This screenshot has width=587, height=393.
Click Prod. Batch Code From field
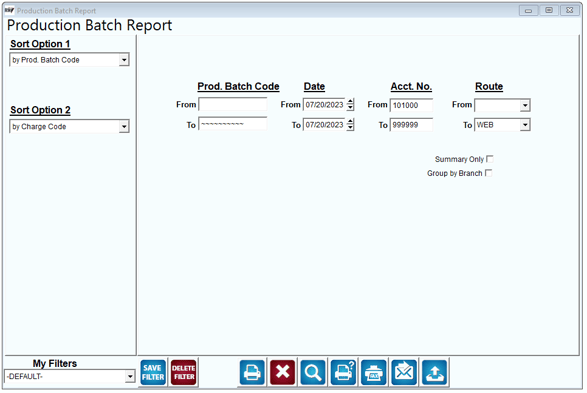233,105
